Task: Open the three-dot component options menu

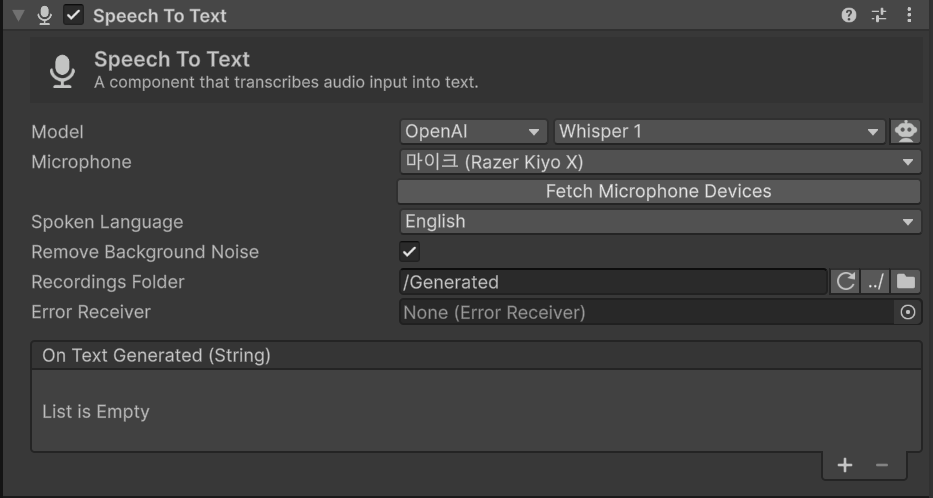Action: click(909, 15)
